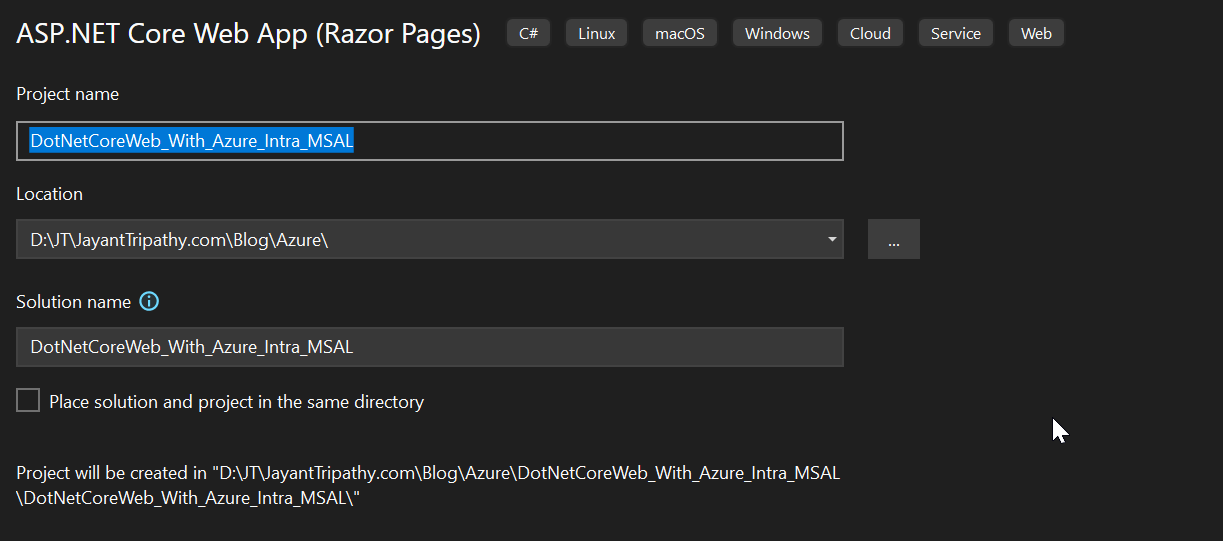Click the Cloud tag
Viewport: 1223px width, 541px height.
pyautogui.click(x=870, y=33)
